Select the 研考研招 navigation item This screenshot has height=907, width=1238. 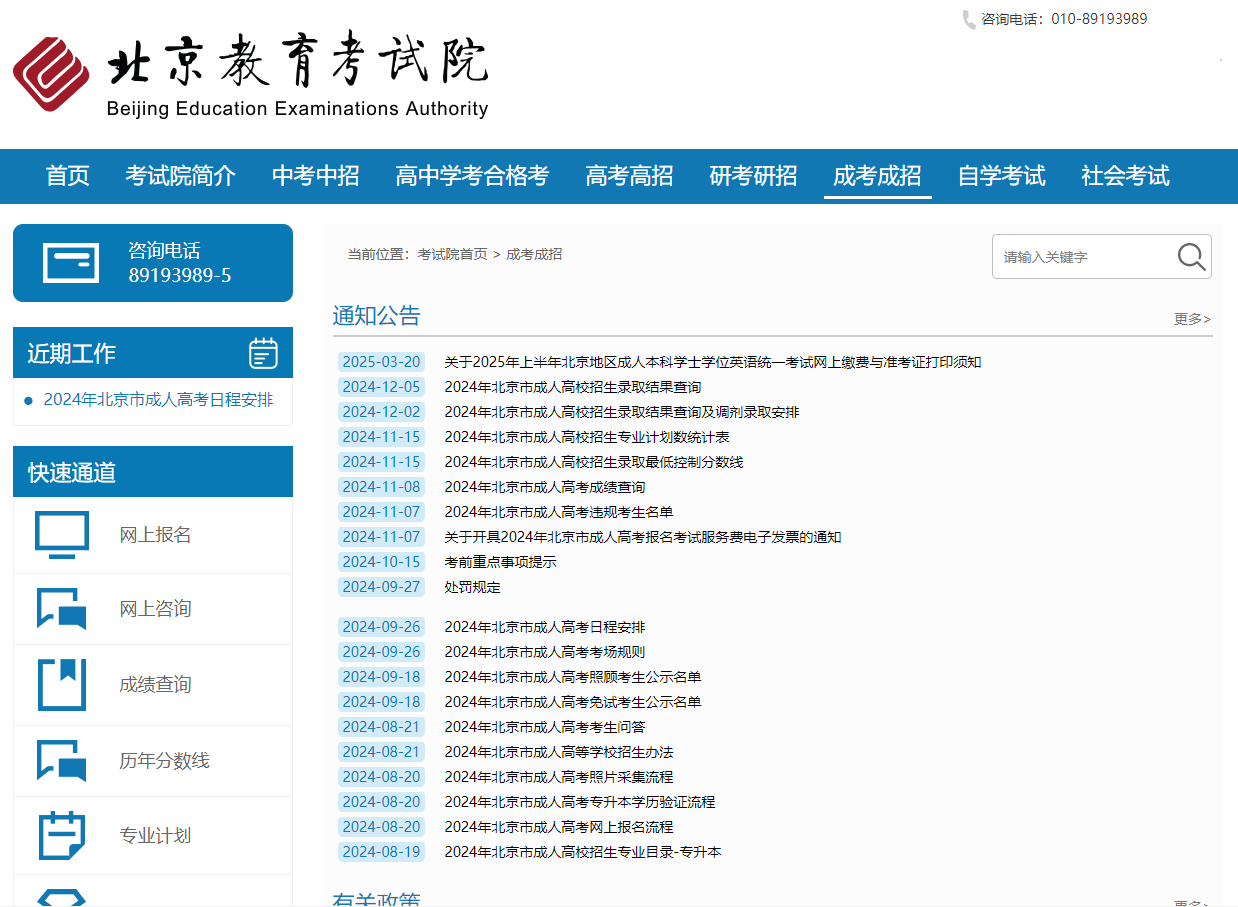coord(753,176)
